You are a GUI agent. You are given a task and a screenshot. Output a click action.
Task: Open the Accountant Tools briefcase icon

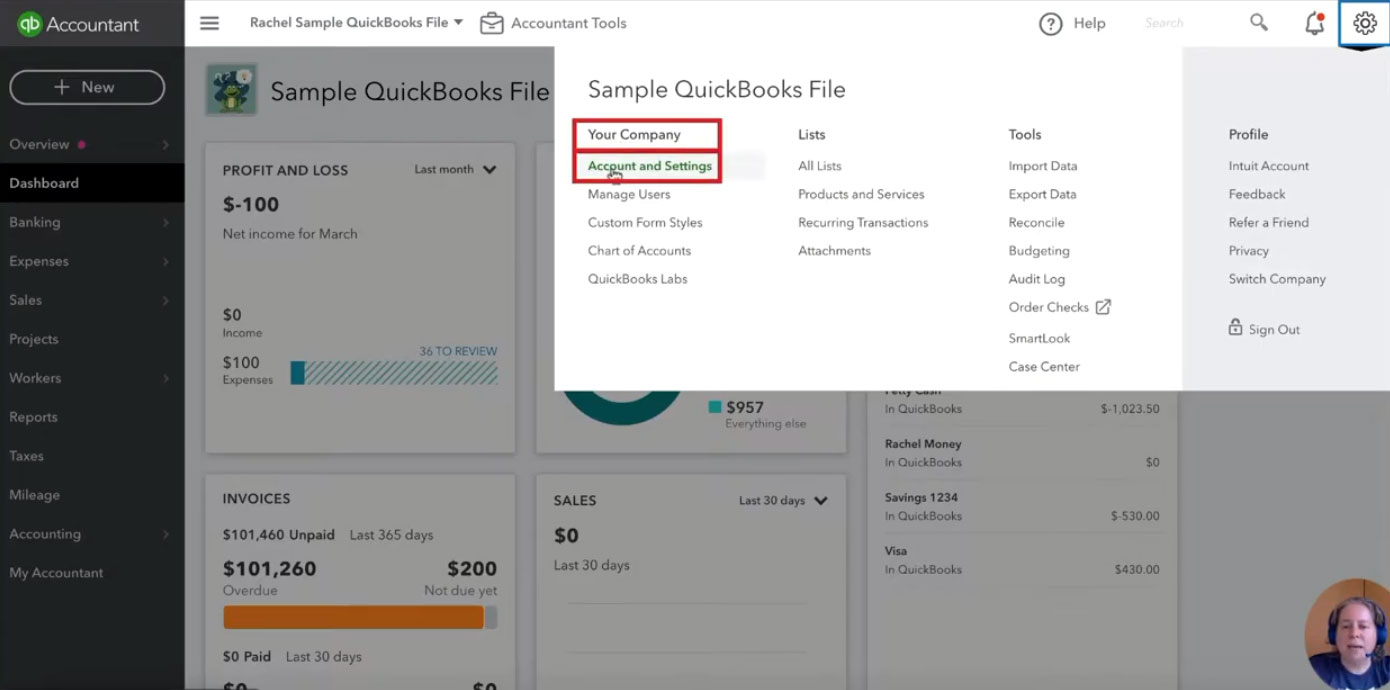click(x=491, y=23)
